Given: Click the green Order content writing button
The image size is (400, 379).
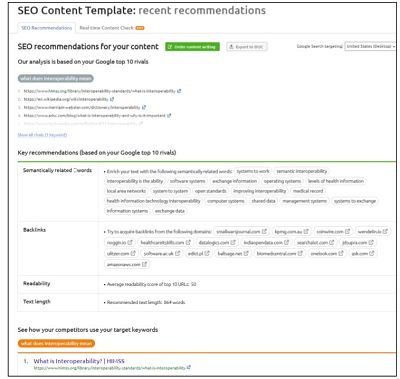Looking at the screenshot, I should coord(192,47).
